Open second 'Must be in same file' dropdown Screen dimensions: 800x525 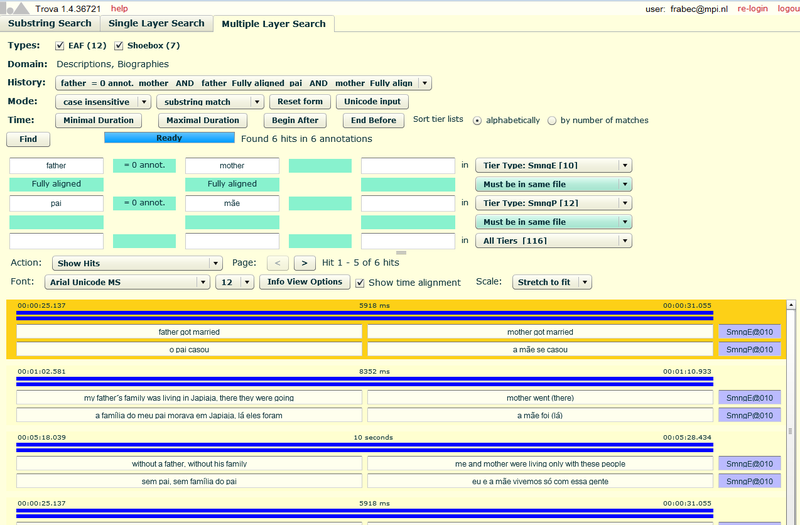pyautogui.click(x=554, y=222)
